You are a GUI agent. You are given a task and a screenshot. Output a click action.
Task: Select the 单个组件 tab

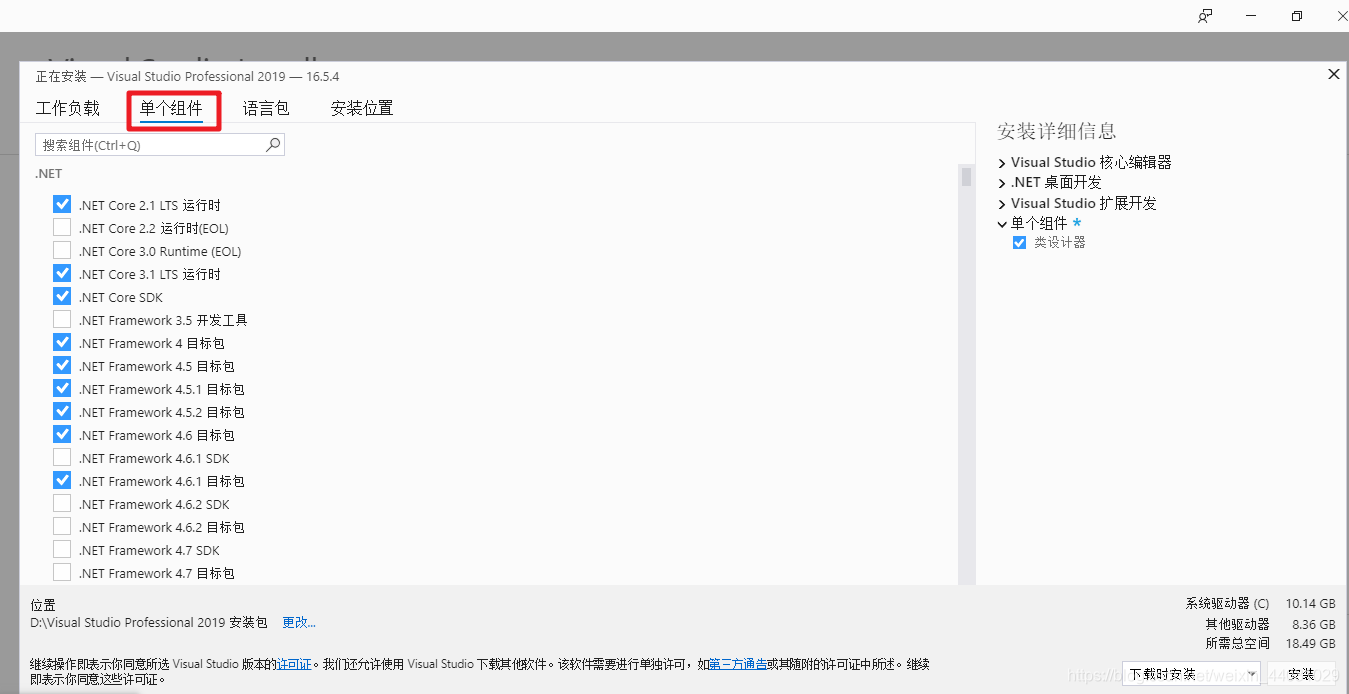tap(171, 109)
